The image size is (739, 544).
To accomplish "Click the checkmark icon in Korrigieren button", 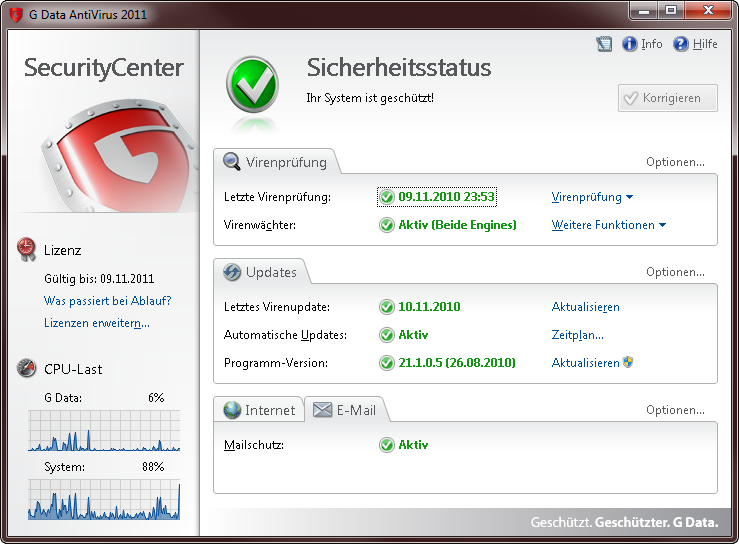I will pyautogui.click(x=631, y=98).
